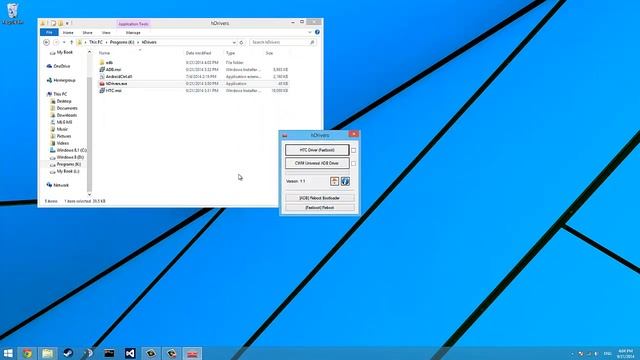This screenshot has height=360, width=640.
Task: Click the orange update icon in hDrivers
Action: (334, 181)
